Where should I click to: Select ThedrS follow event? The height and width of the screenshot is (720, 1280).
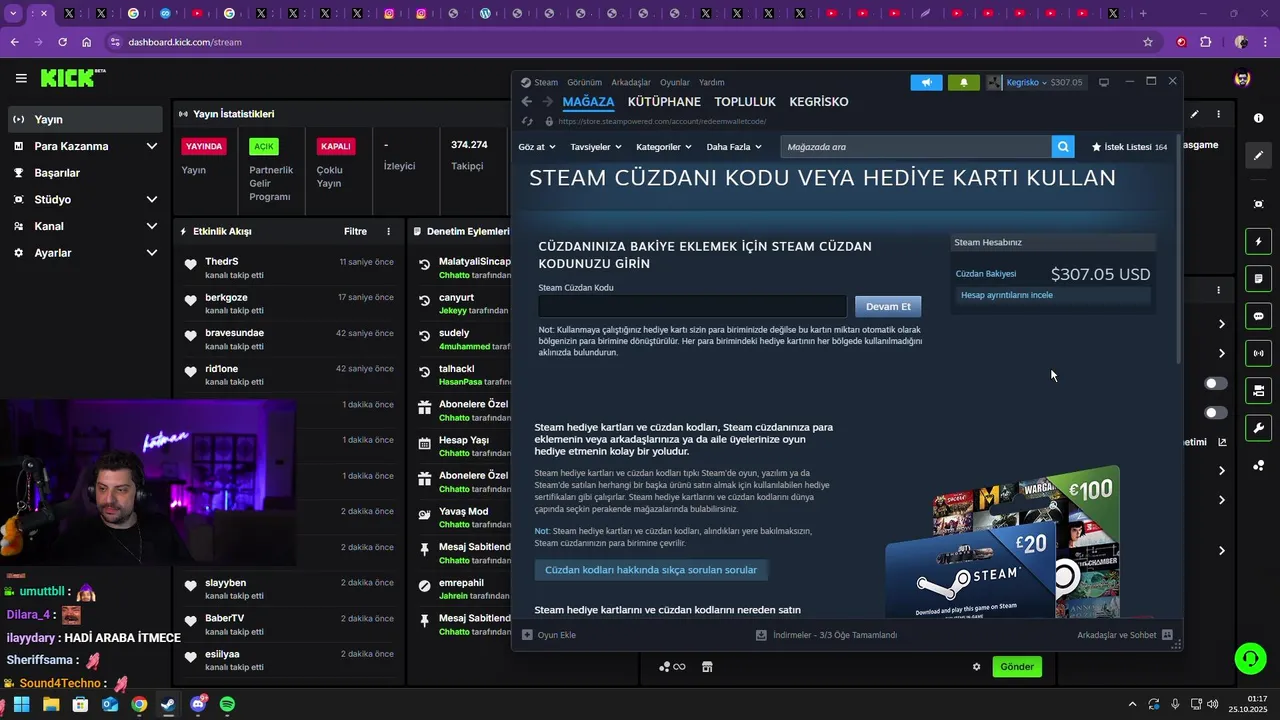tap(289, 268)
